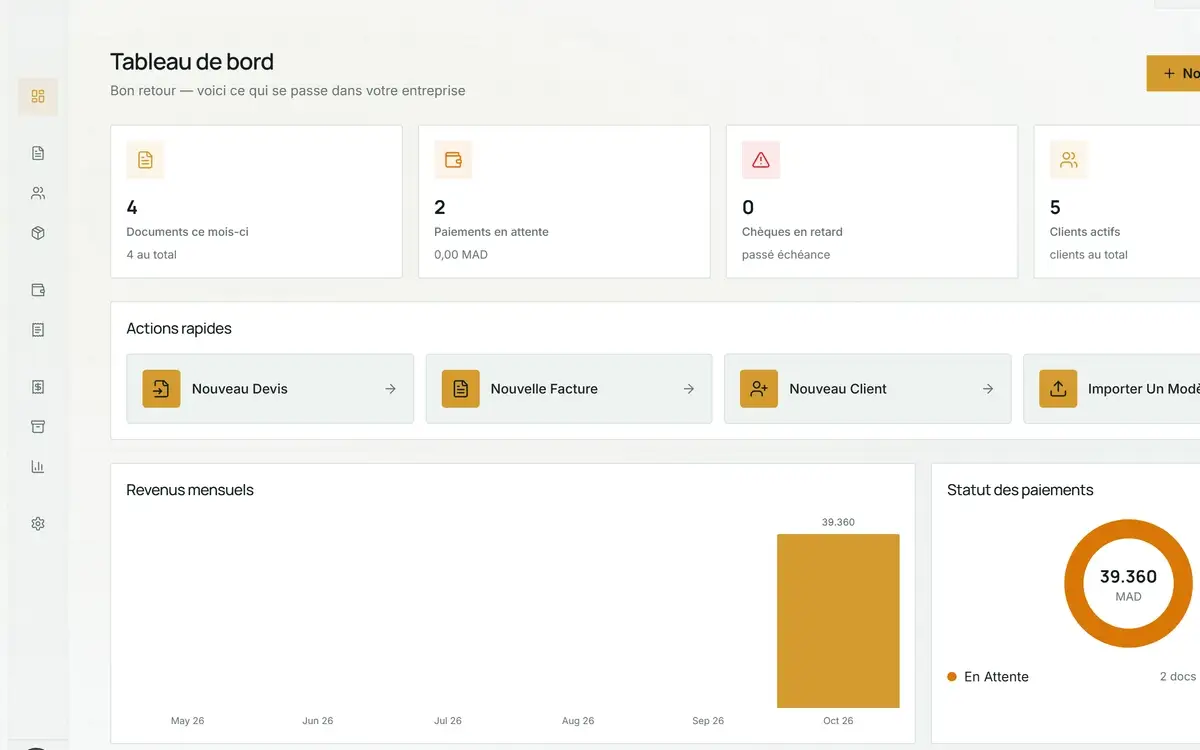This screenshot has height=750, width=1200.
Task: Click the En Attente legend entry
Action: (x=988, y=677)
